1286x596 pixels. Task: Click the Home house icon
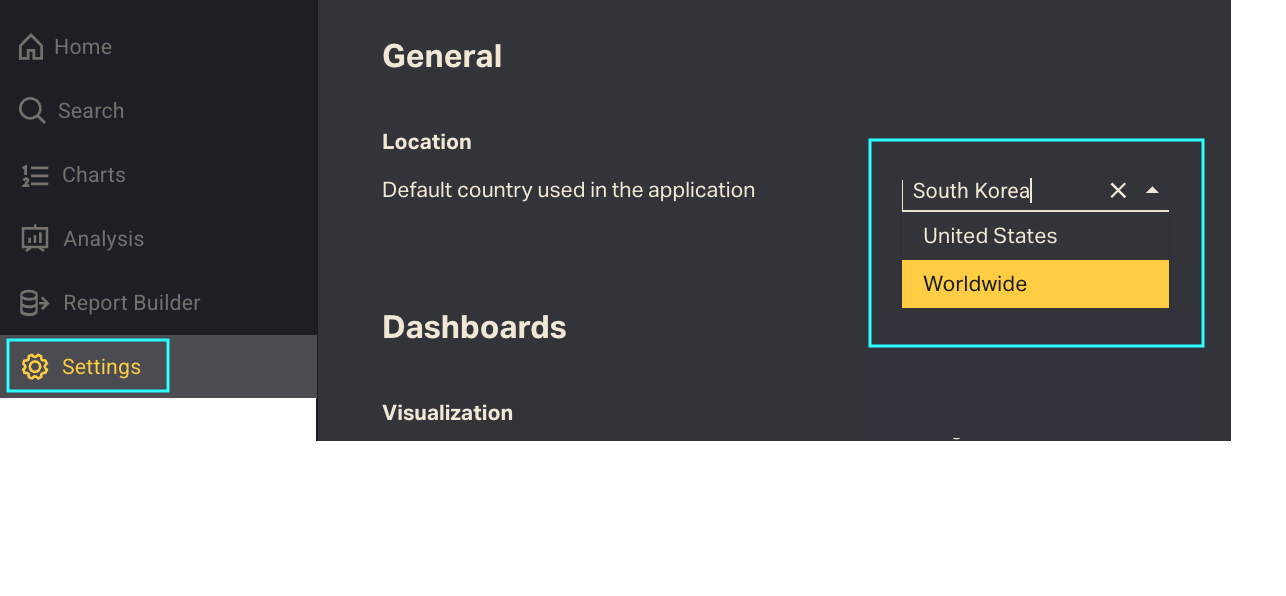click(x=31, y=47)
